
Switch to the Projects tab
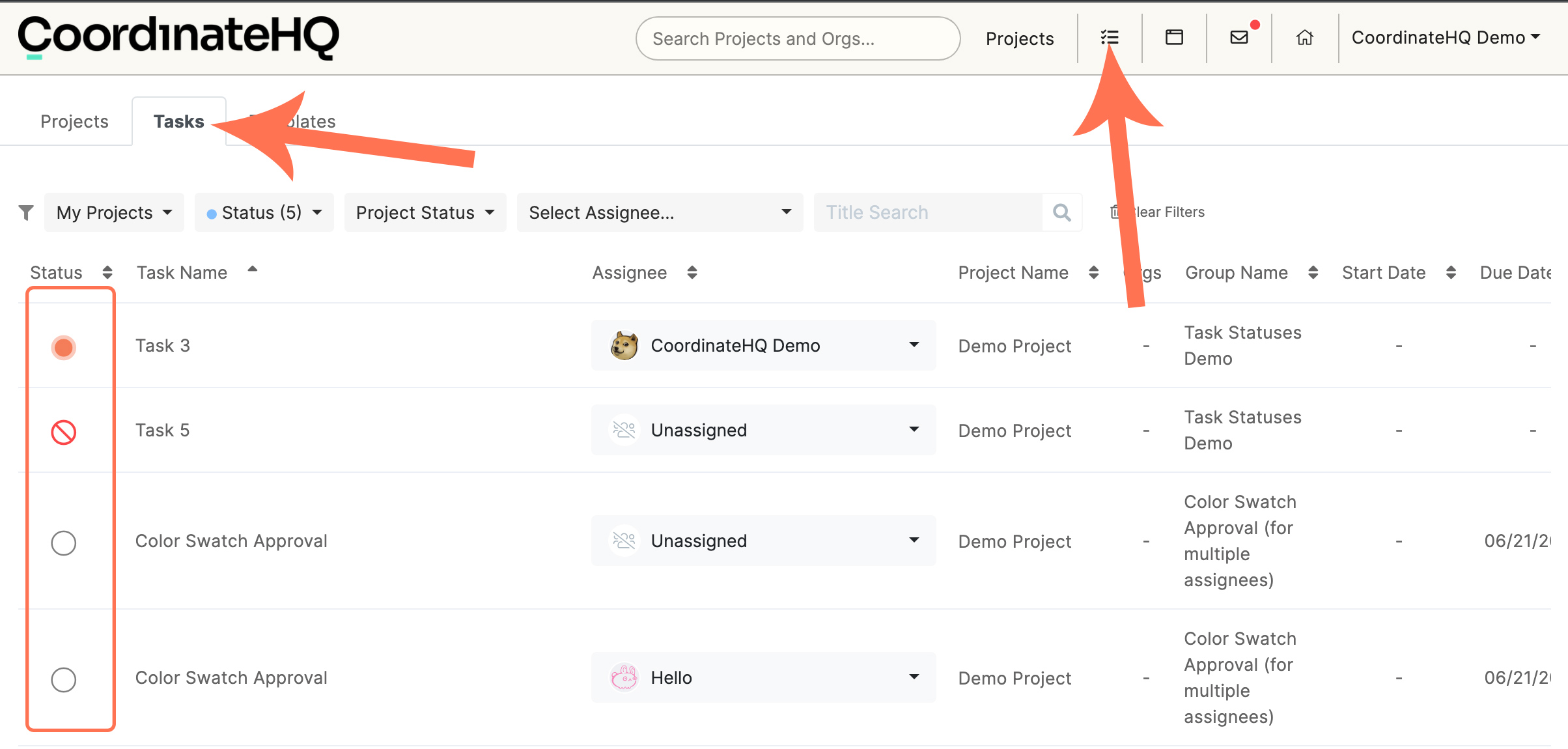click(x=74, y=122)
